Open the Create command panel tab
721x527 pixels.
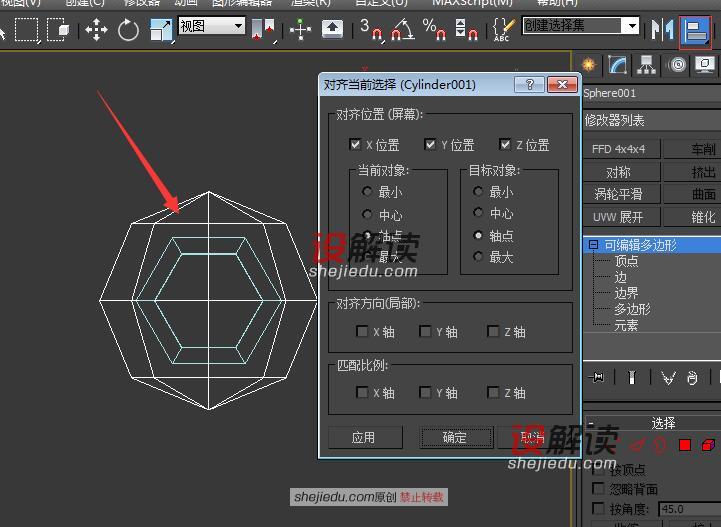coord(589,65)
